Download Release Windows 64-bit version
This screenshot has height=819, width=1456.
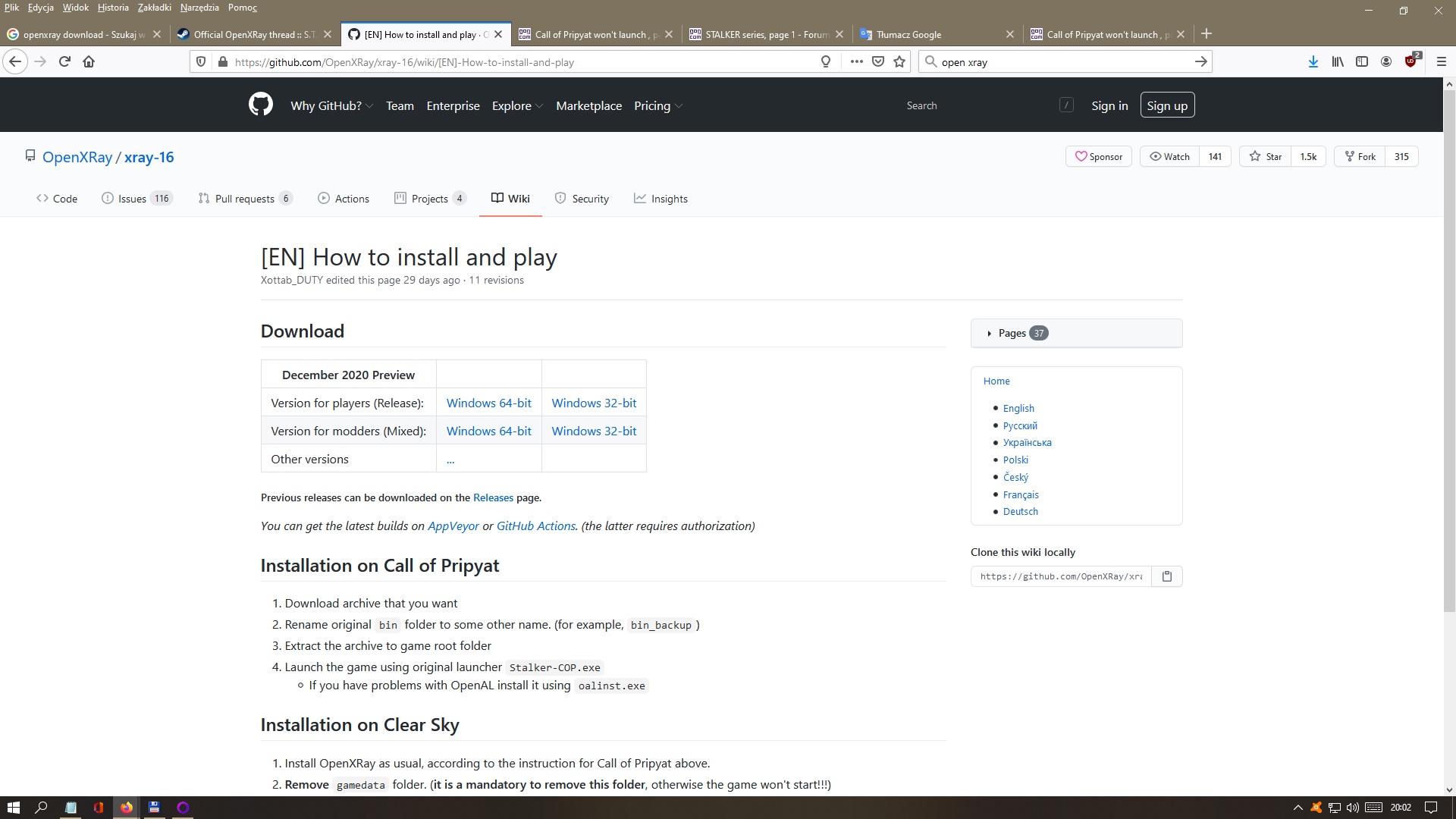coord(488,403)
